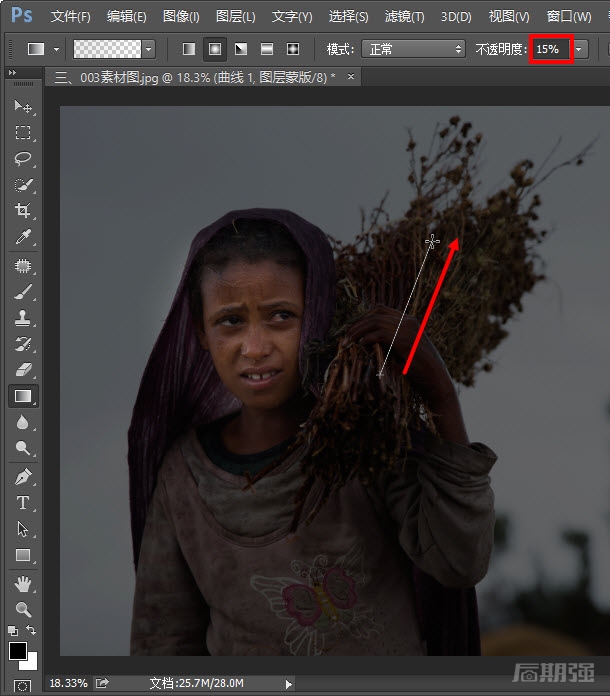Select the Crop tool
Viewport: 610px width, 696px height.
coord(23,210)
